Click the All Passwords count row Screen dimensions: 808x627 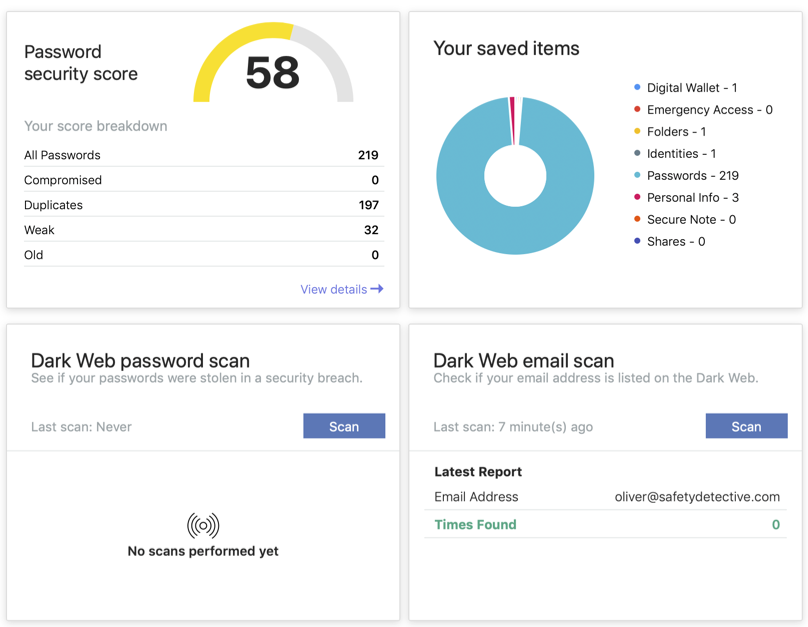(202, 155)
